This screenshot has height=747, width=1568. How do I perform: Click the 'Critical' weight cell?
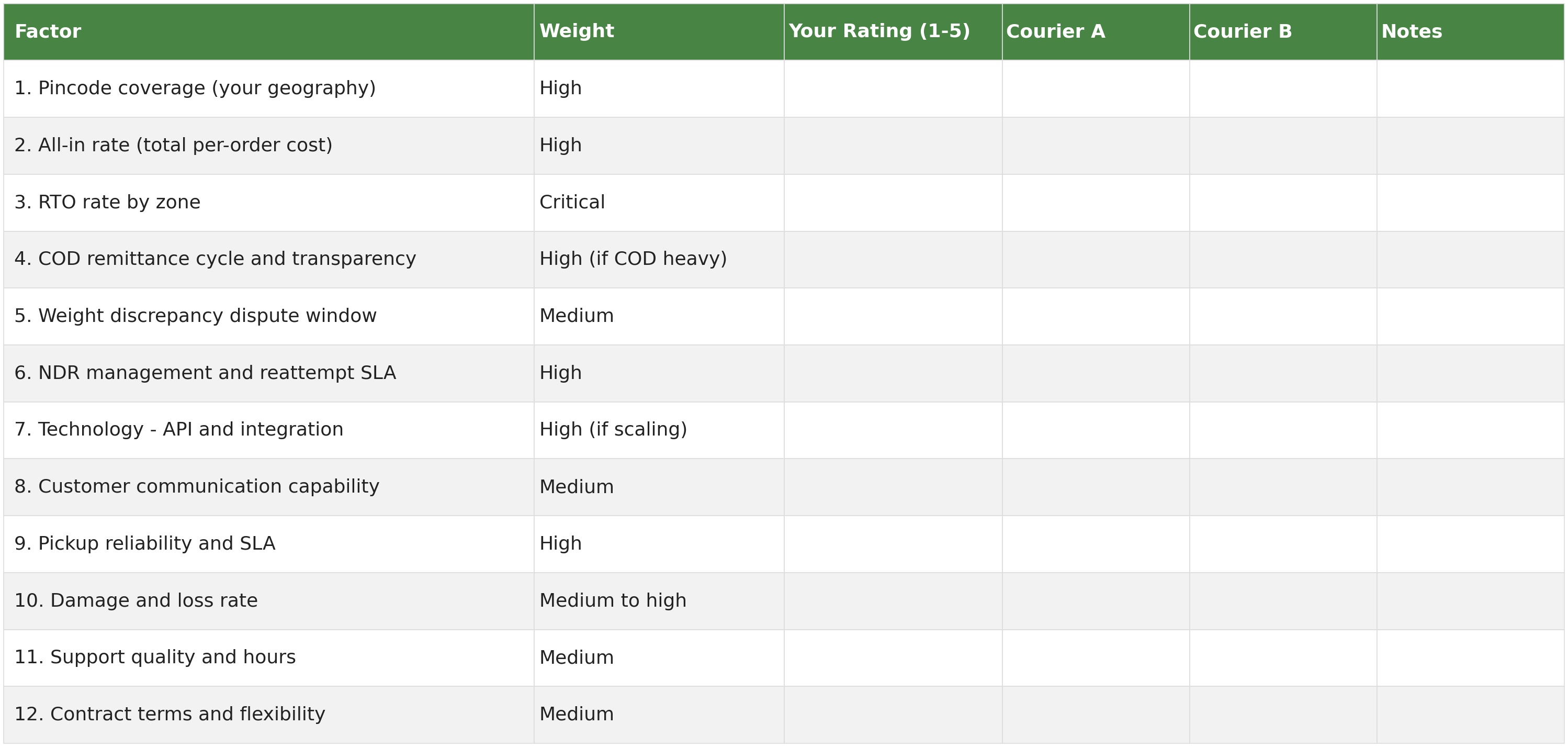659,203
